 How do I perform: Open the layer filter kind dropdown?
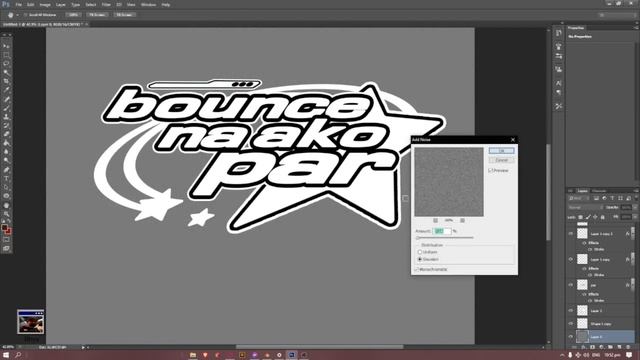578,198
